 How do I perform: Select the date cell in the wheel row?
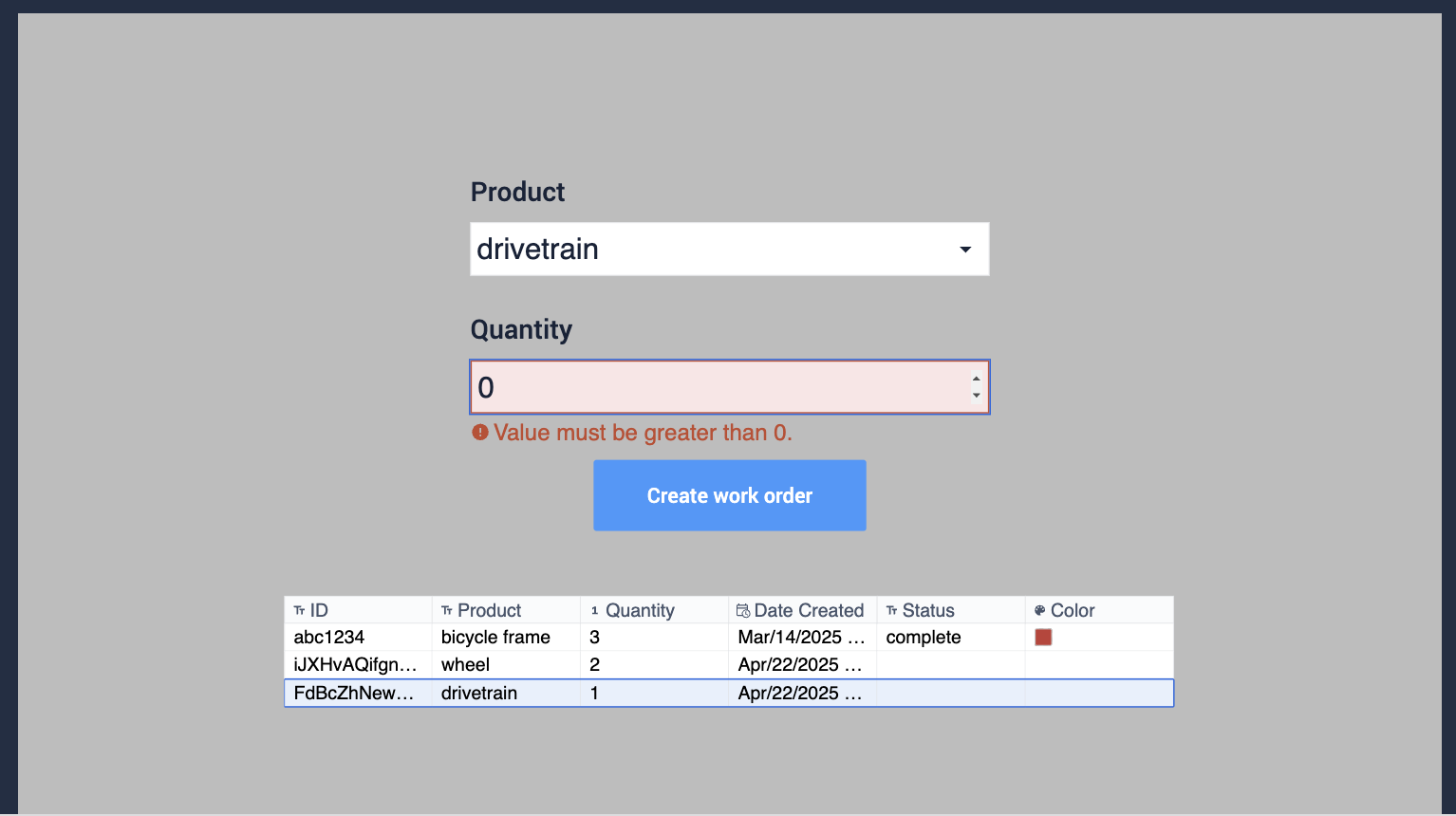pyautogui.click(x=803, y=664)
